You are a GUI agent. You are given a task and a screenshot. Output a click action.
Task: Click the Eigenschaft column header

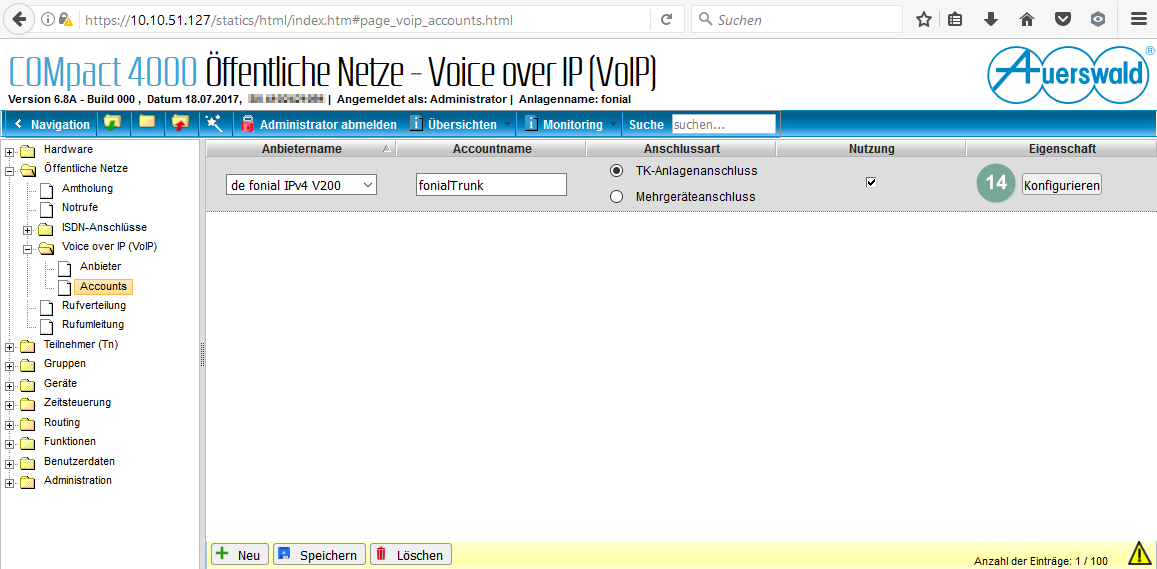click(x=1062, y=149)
